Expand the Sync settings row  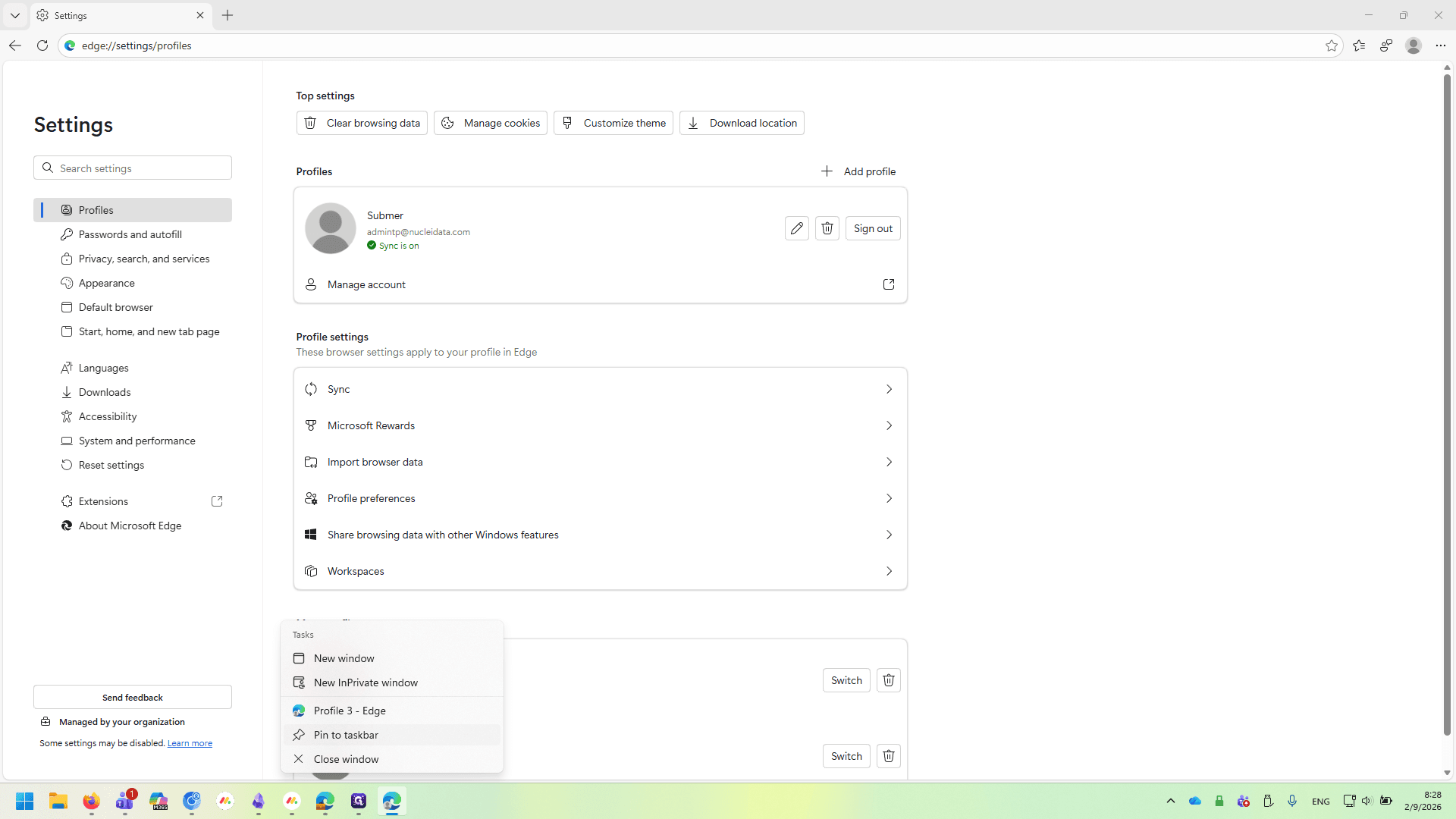[x=601, y=389]
